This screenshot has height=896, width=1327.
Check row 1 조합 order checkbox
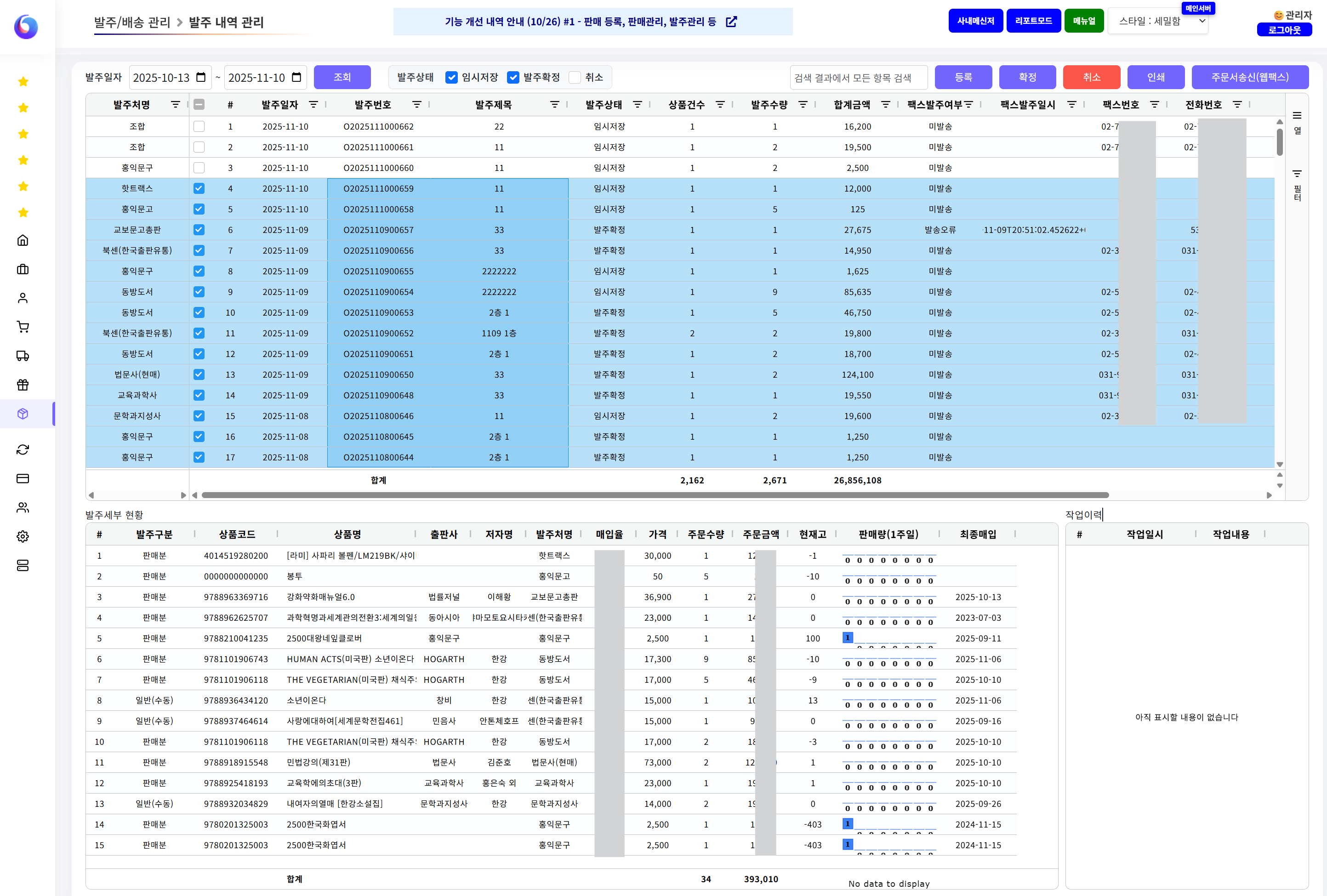click(x=199, y=126)
